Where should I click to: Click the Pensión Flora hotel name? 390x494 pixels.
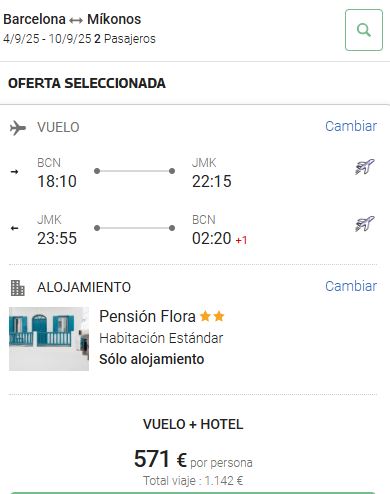147,316
